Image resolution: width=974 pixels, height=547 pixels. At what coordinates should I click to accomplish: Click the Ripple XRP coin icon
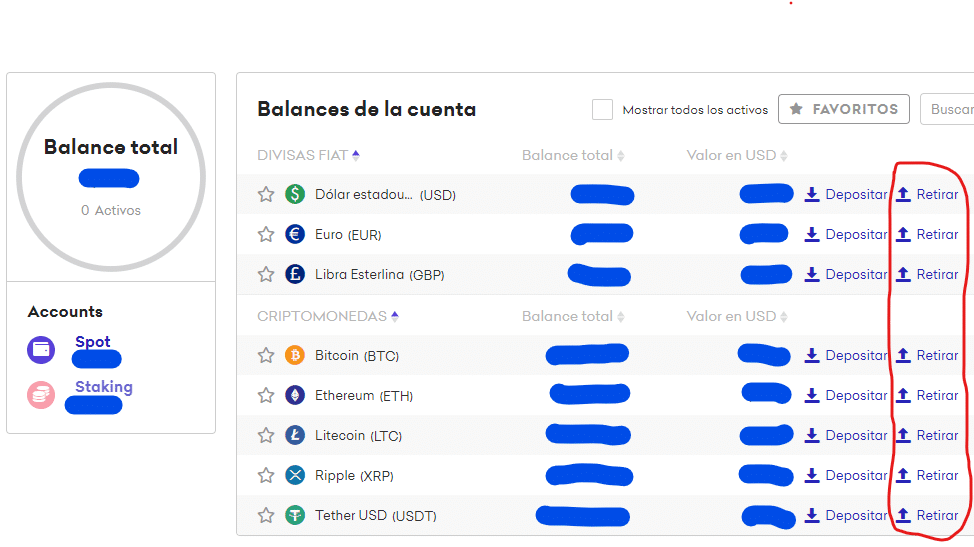tap(295, 475)
